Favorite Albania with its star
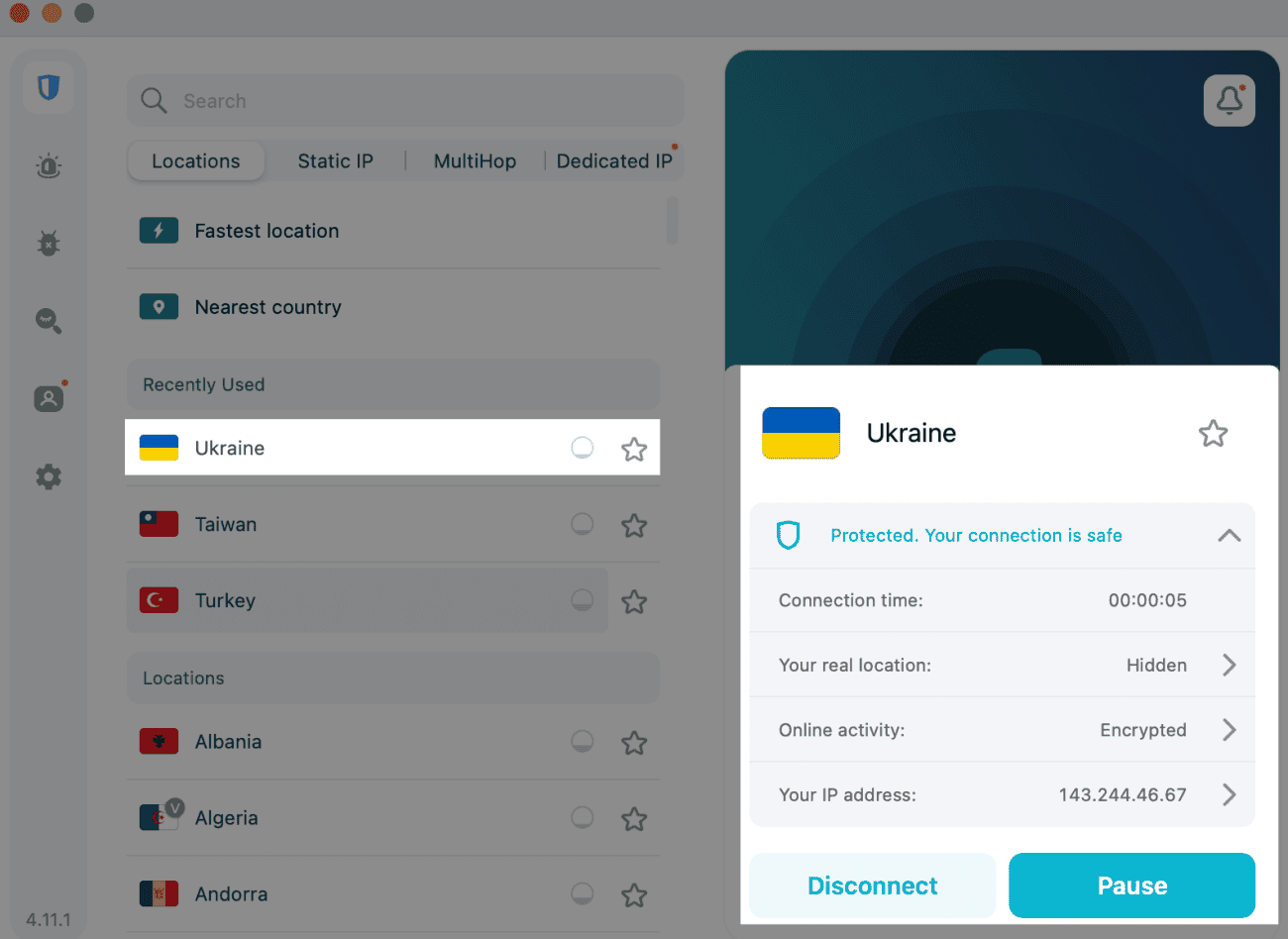Screen dimensions: 1288x939 tap(634, 742)
